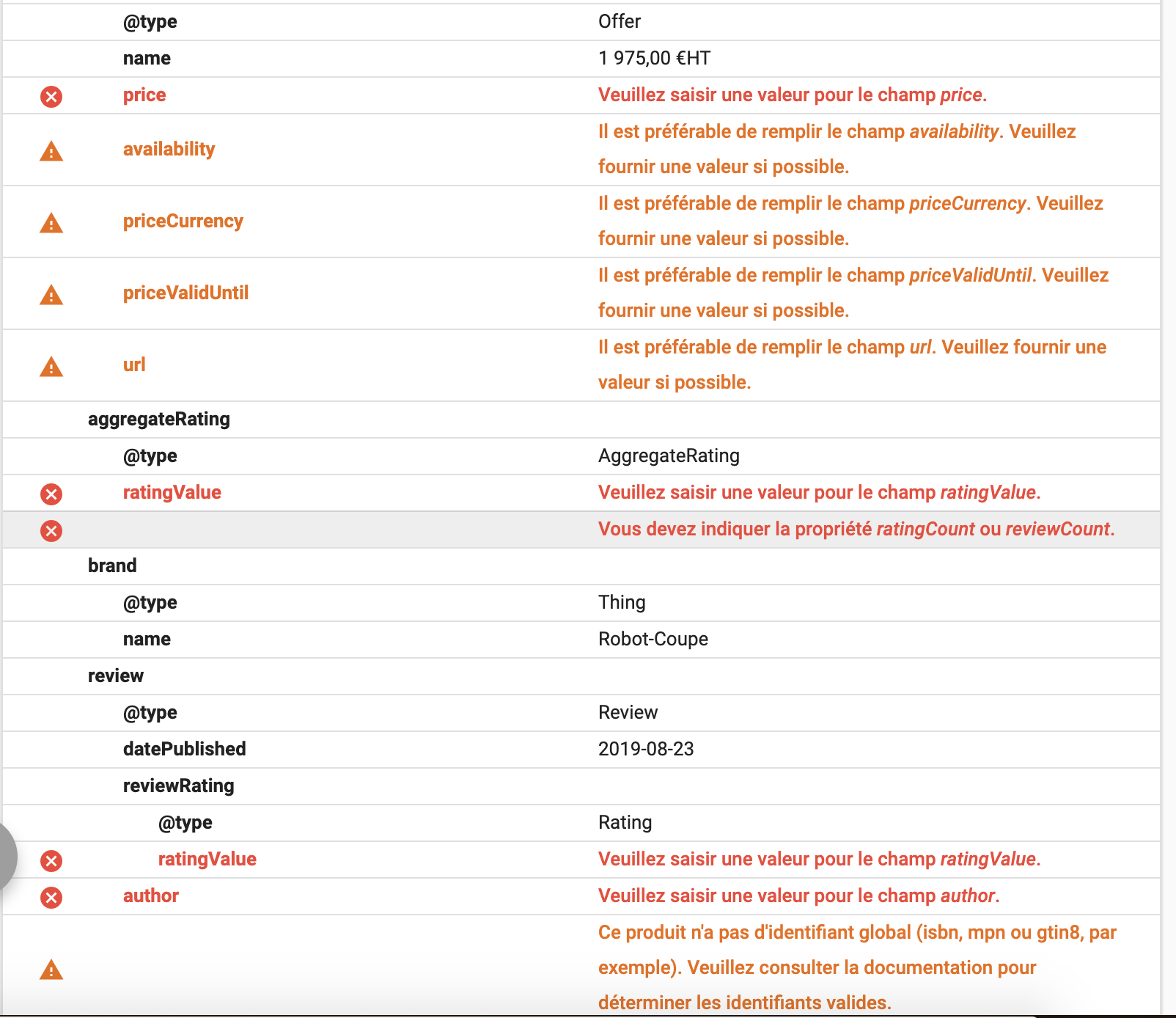
Task: Click the AggregateRating type value
Action: (x=669, y=455)
